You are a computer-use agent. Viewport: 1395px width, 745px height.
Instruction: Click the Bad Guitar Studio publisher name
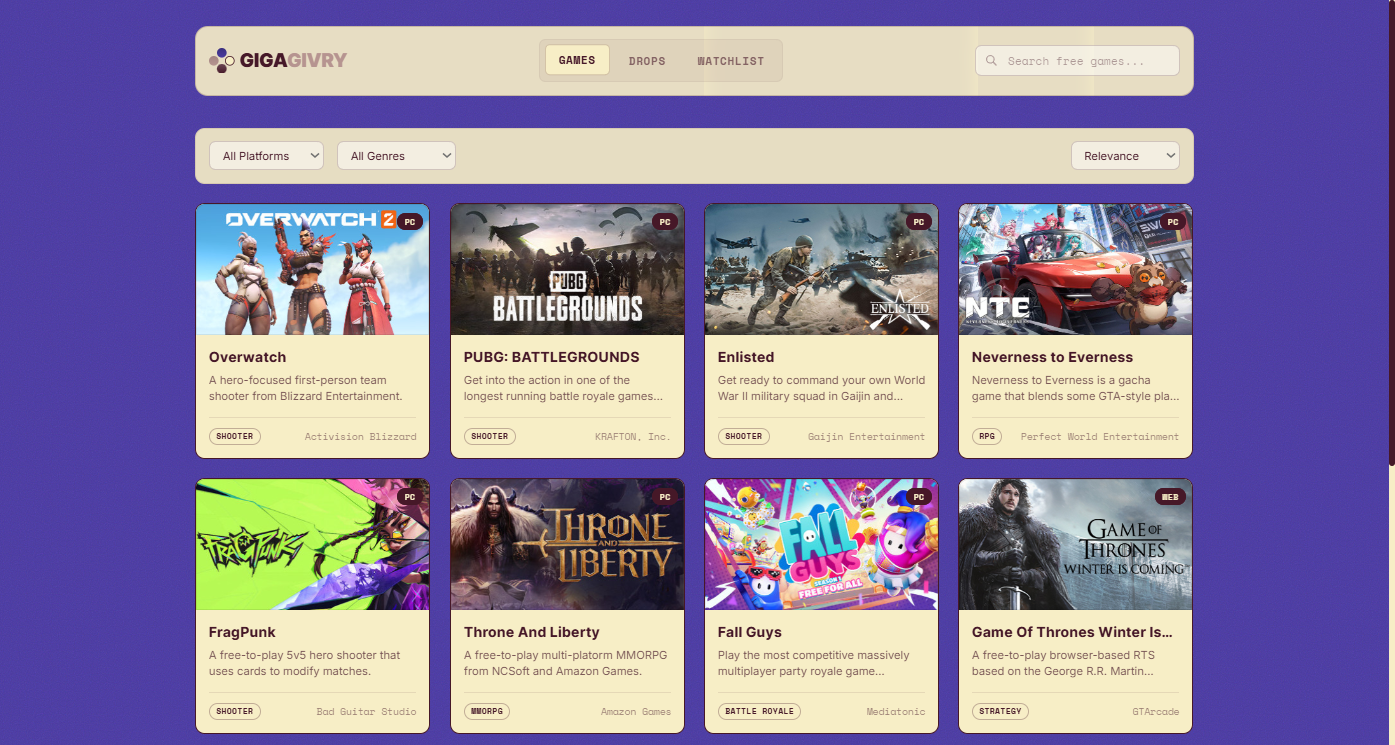[x=366, y=711]
